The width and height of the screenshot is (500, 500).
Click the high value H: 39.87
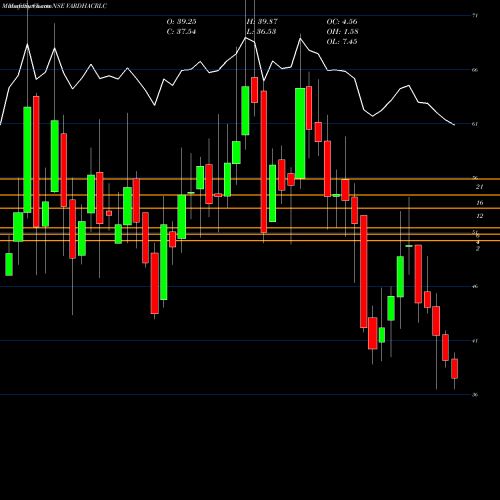(x=262, y=22)
